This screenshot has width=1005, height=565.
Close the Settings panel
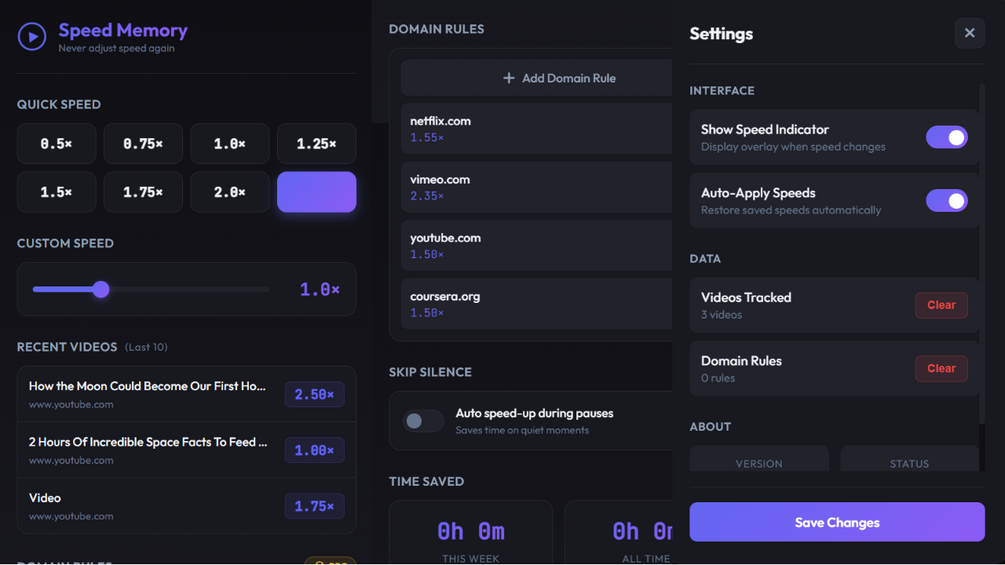(x=969, y=34)
